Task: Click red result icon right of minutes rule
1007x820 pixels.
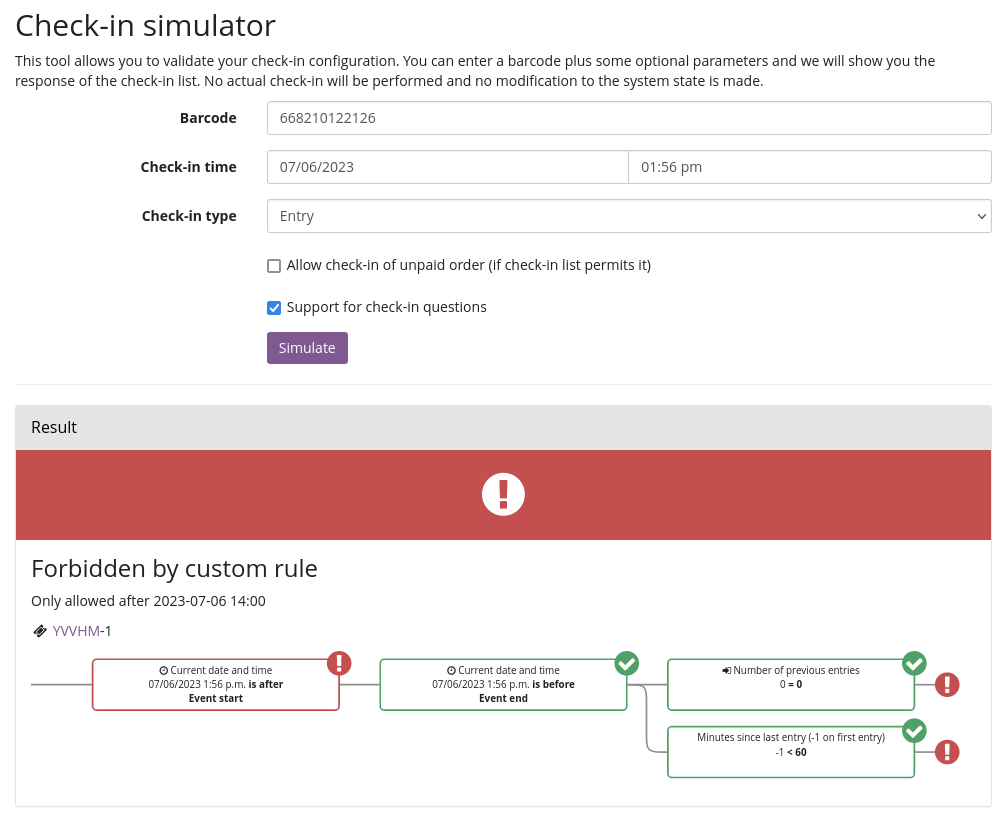Action: pos(946,752)
